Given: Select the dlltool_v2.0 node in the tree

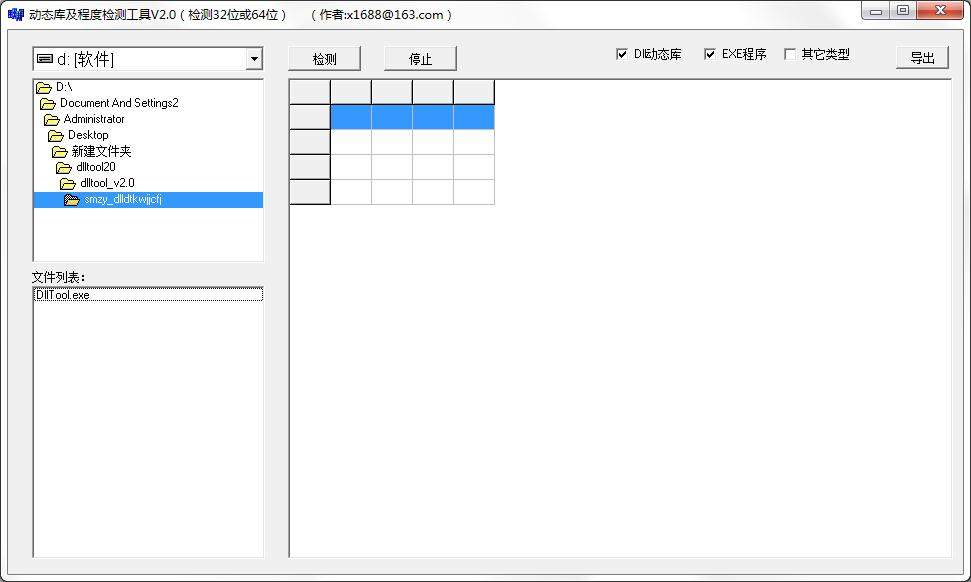Looking at the screenshot, I should [x=107, y=183].
